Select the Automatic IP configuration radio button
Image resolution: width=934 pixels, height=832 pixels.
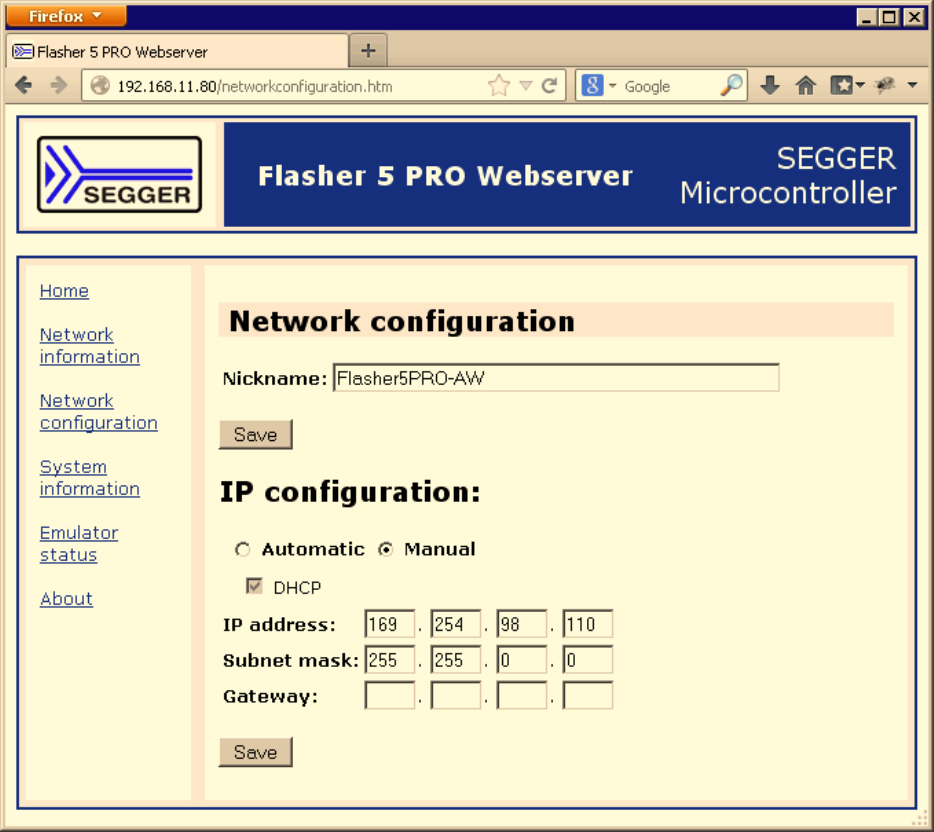point(242,549)
